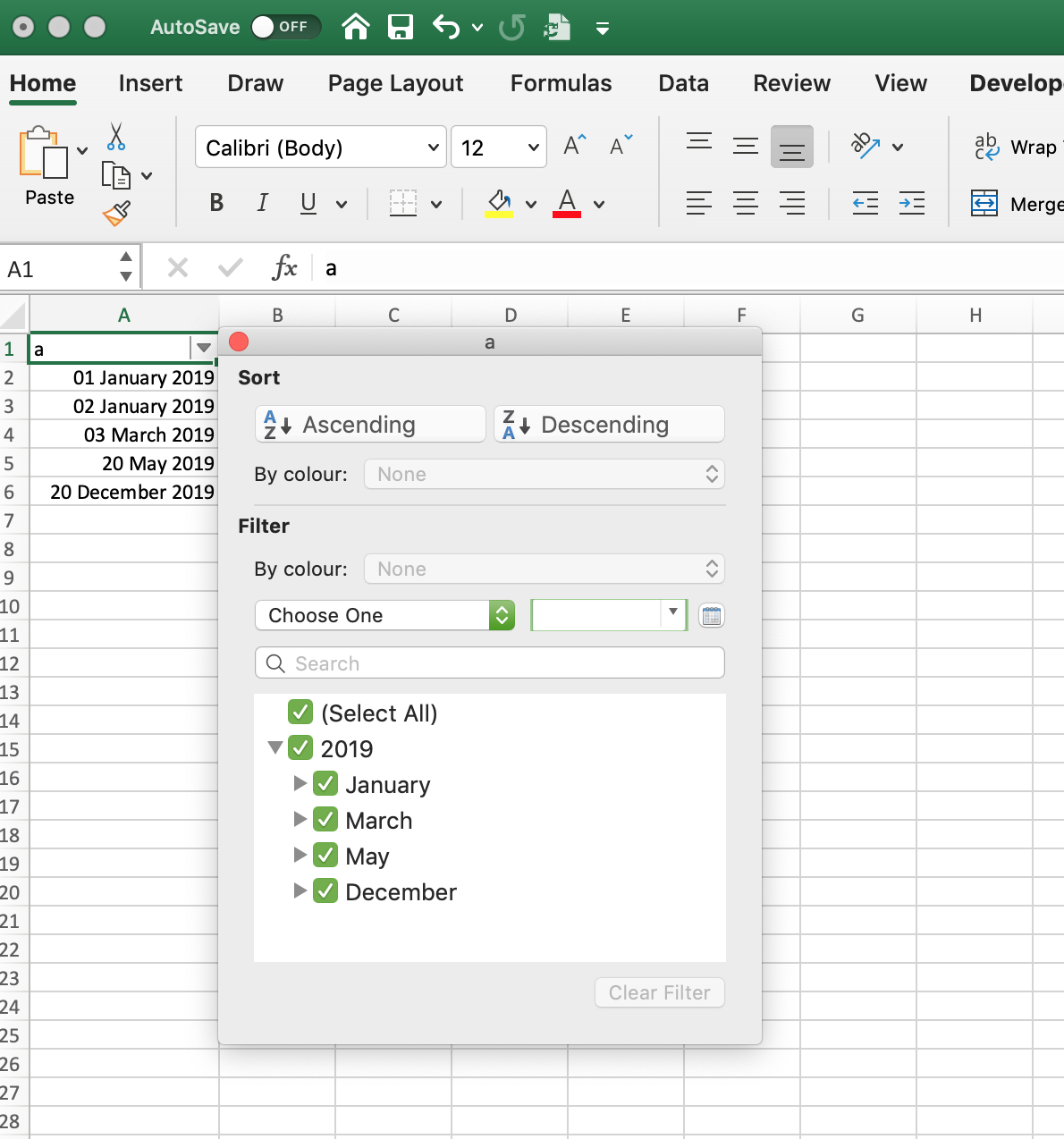The height and width of the screenshot is (1139, 1064).
Task: Cancel formula bar entry with X
Action: [x=178, y=267]
